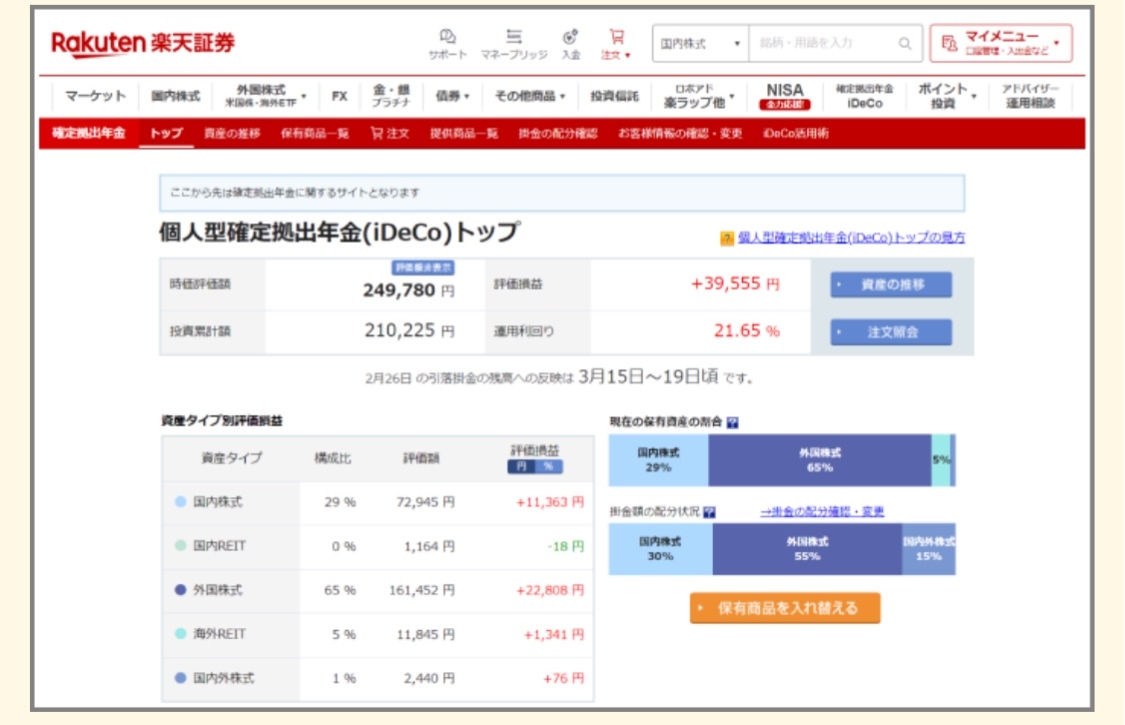Select the 提供商品一覧 tab
Screen dimensions: 1125x725
pos(463,134)
